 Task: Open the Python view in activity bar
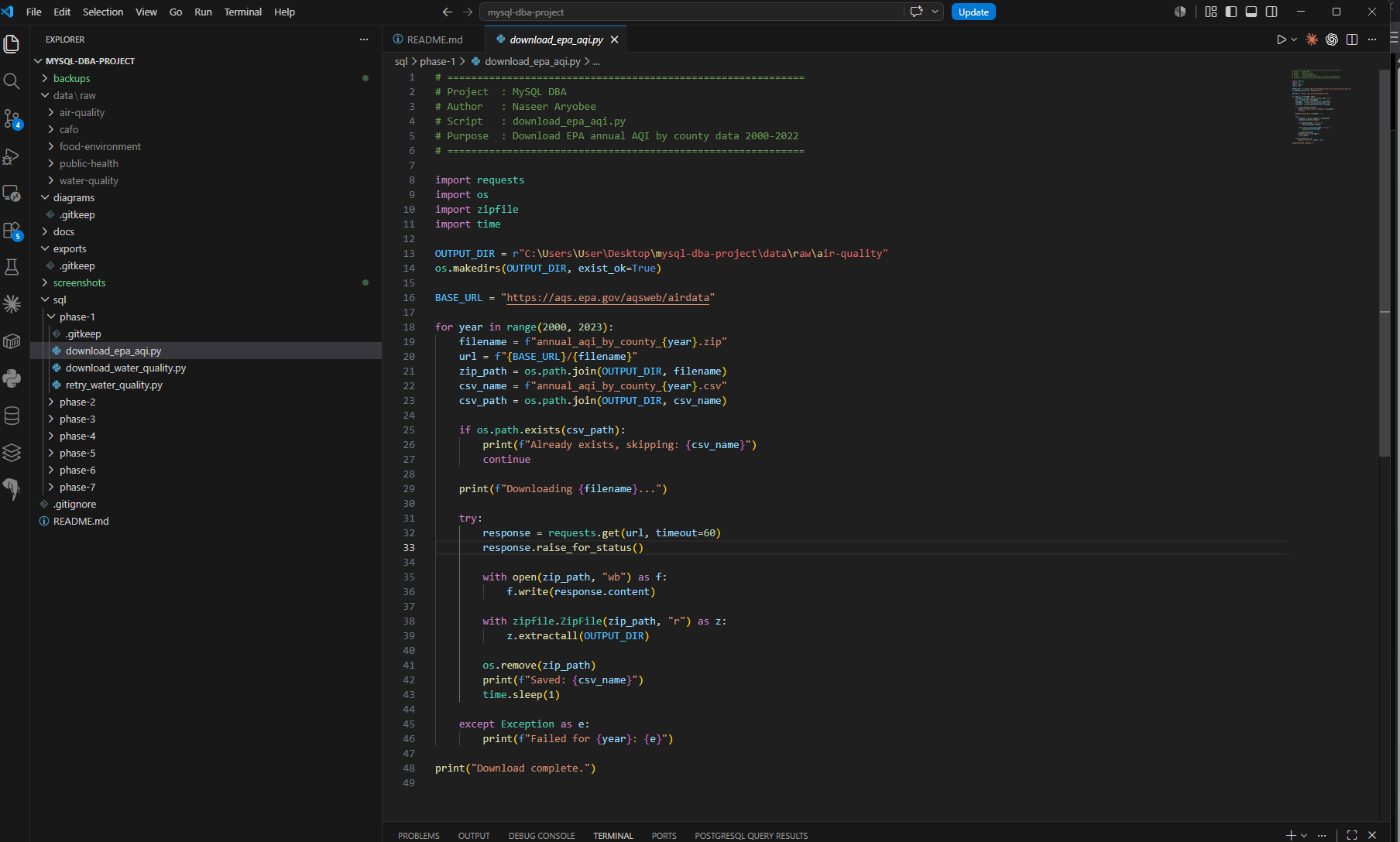point(12,378)
